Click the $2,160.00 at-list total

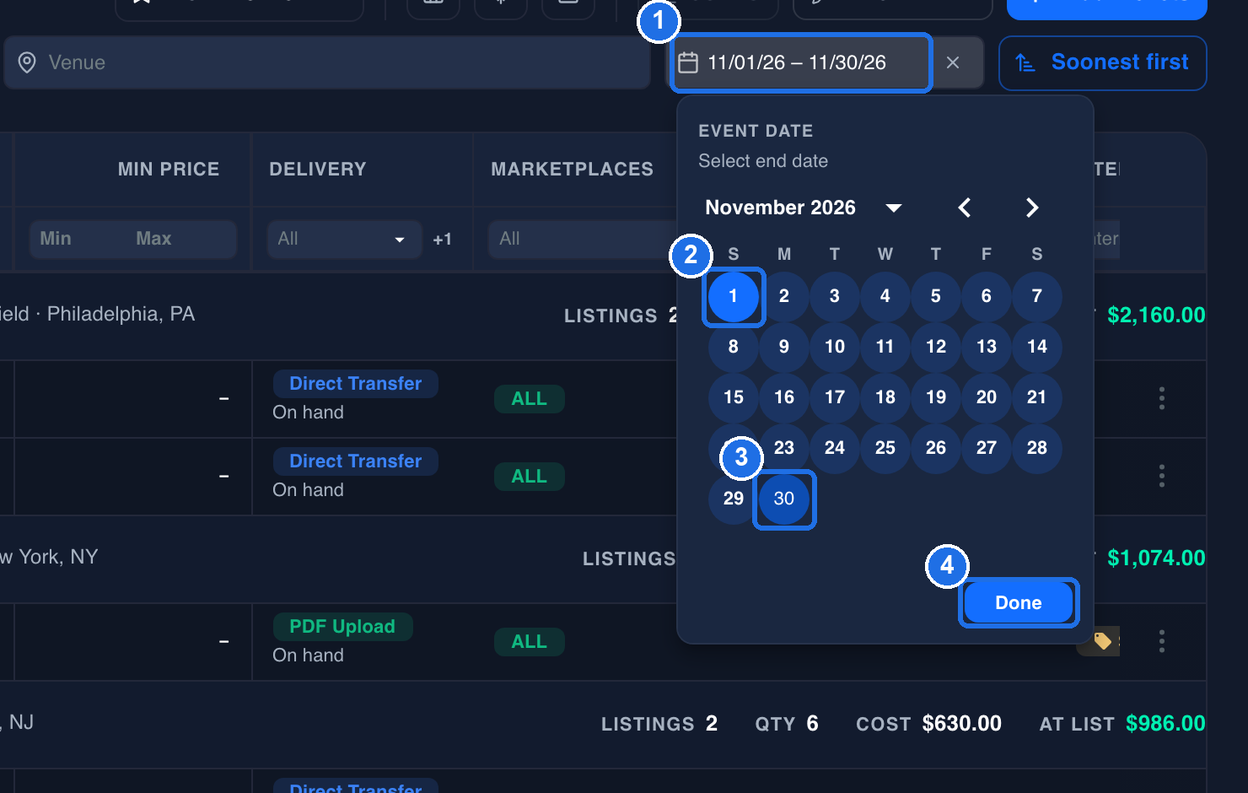coord(1156,316)
